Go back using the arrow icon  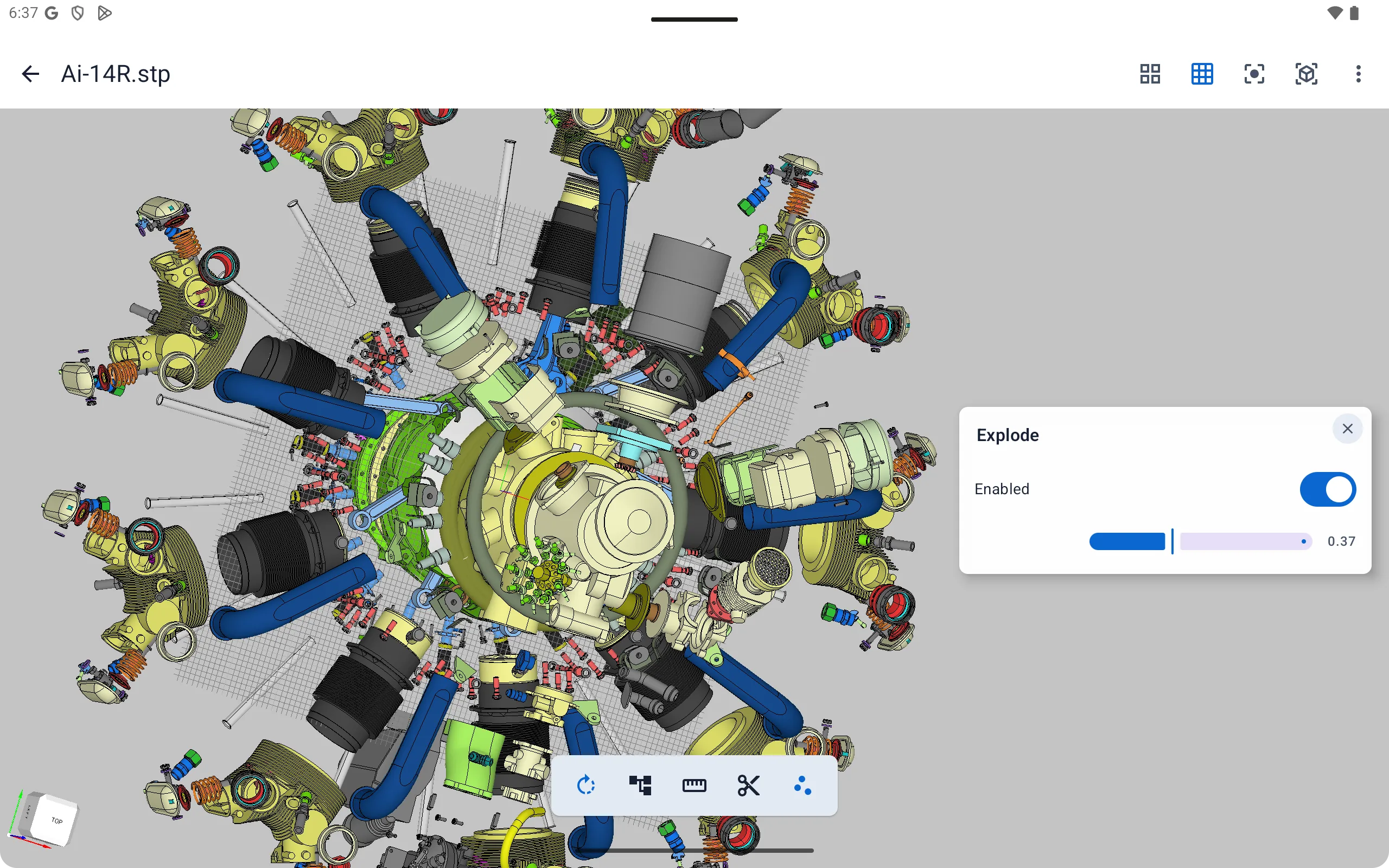pos(30,73)
